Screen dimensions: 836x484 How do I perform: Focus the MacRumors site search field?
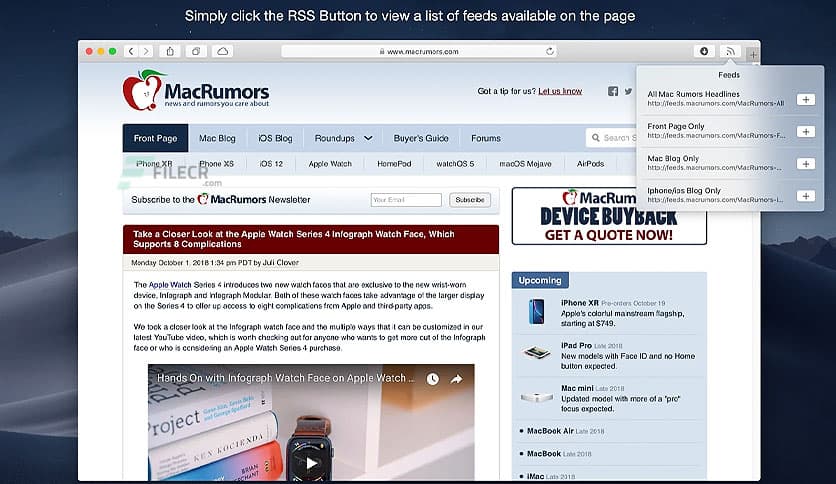click(x=611, y=138)
